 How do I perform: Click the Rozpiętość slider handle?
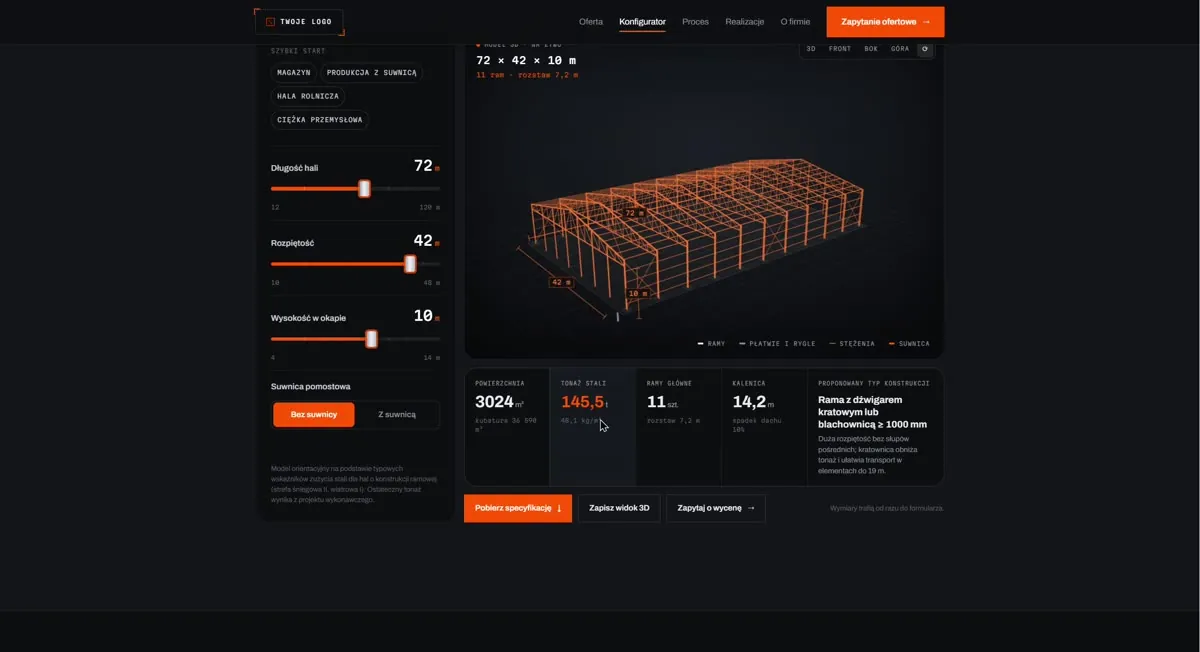pos(410,264)
